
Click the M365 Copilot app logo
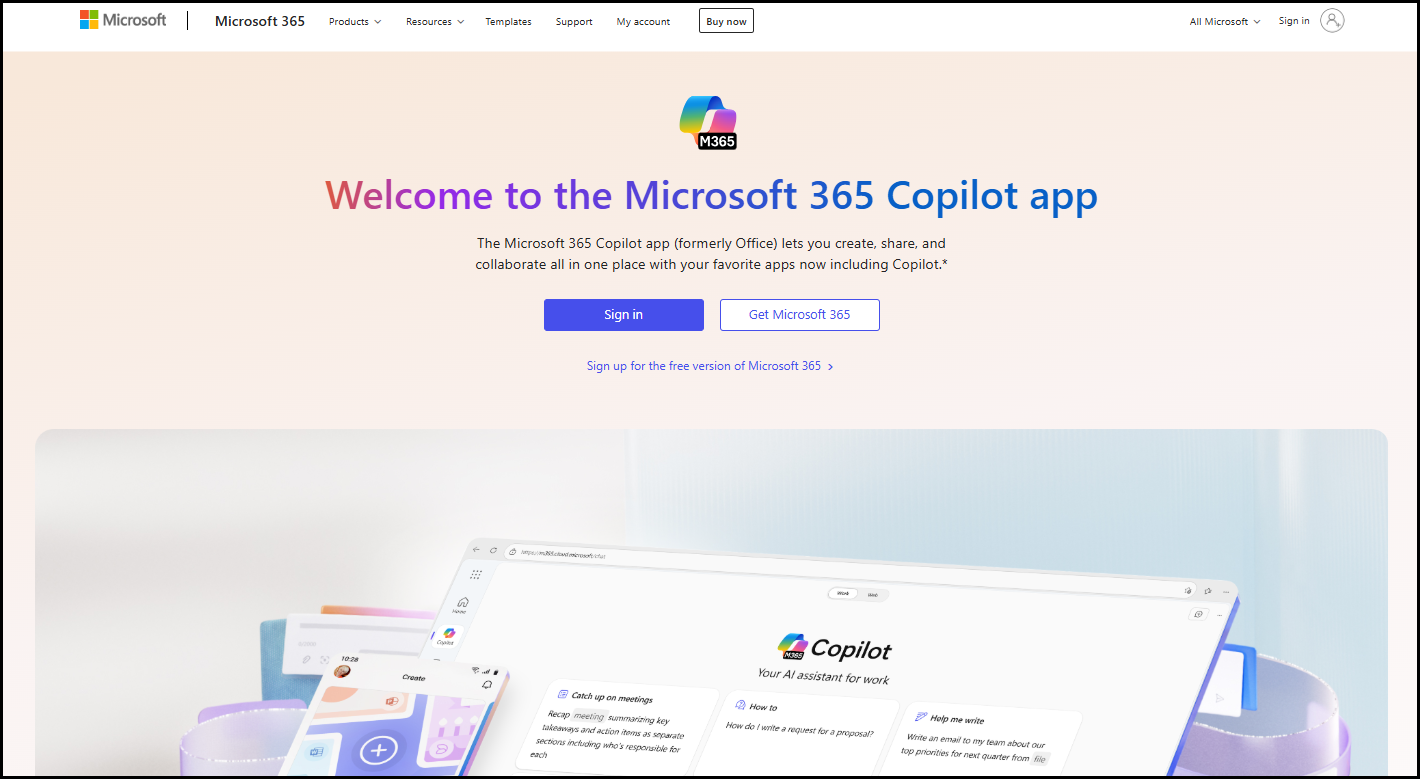(x=708, y=122)
